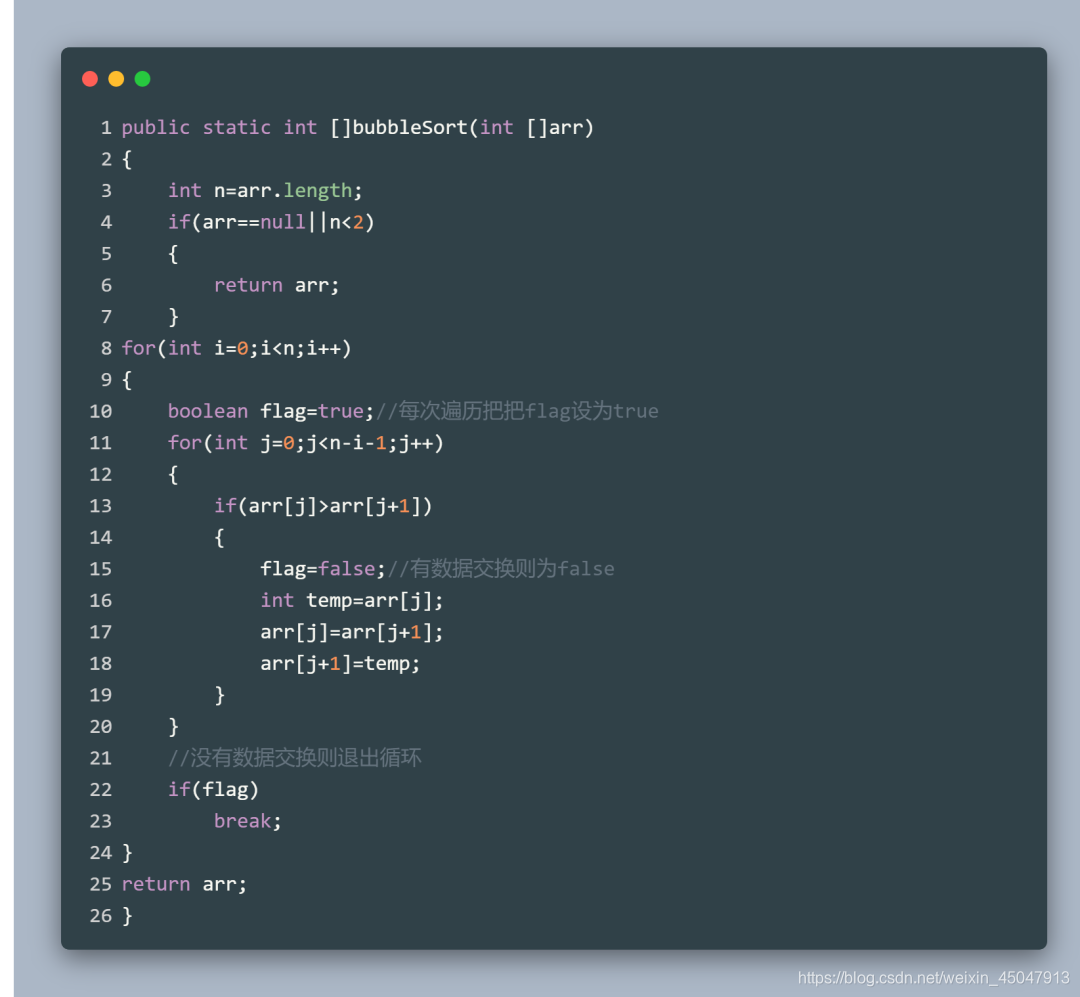The height and width of the screenshot is (997, 1080).
Task: Click "for(int i=0;i<n;i++)" on line 8
Action: (237, 349)
